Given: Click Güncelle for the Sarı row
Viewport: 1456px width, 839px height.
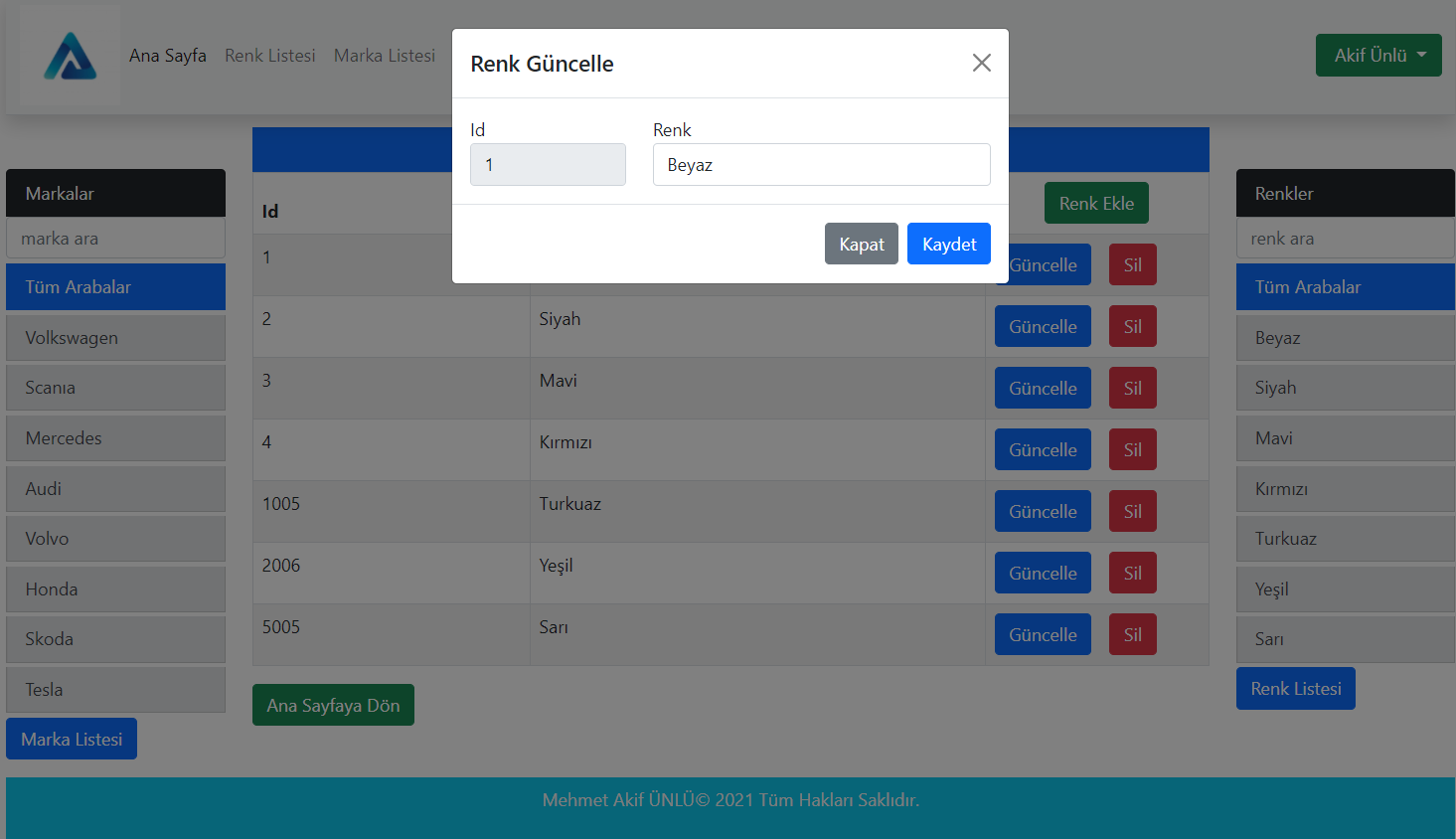Looking at the screenshot, I should coord(1043,634).
